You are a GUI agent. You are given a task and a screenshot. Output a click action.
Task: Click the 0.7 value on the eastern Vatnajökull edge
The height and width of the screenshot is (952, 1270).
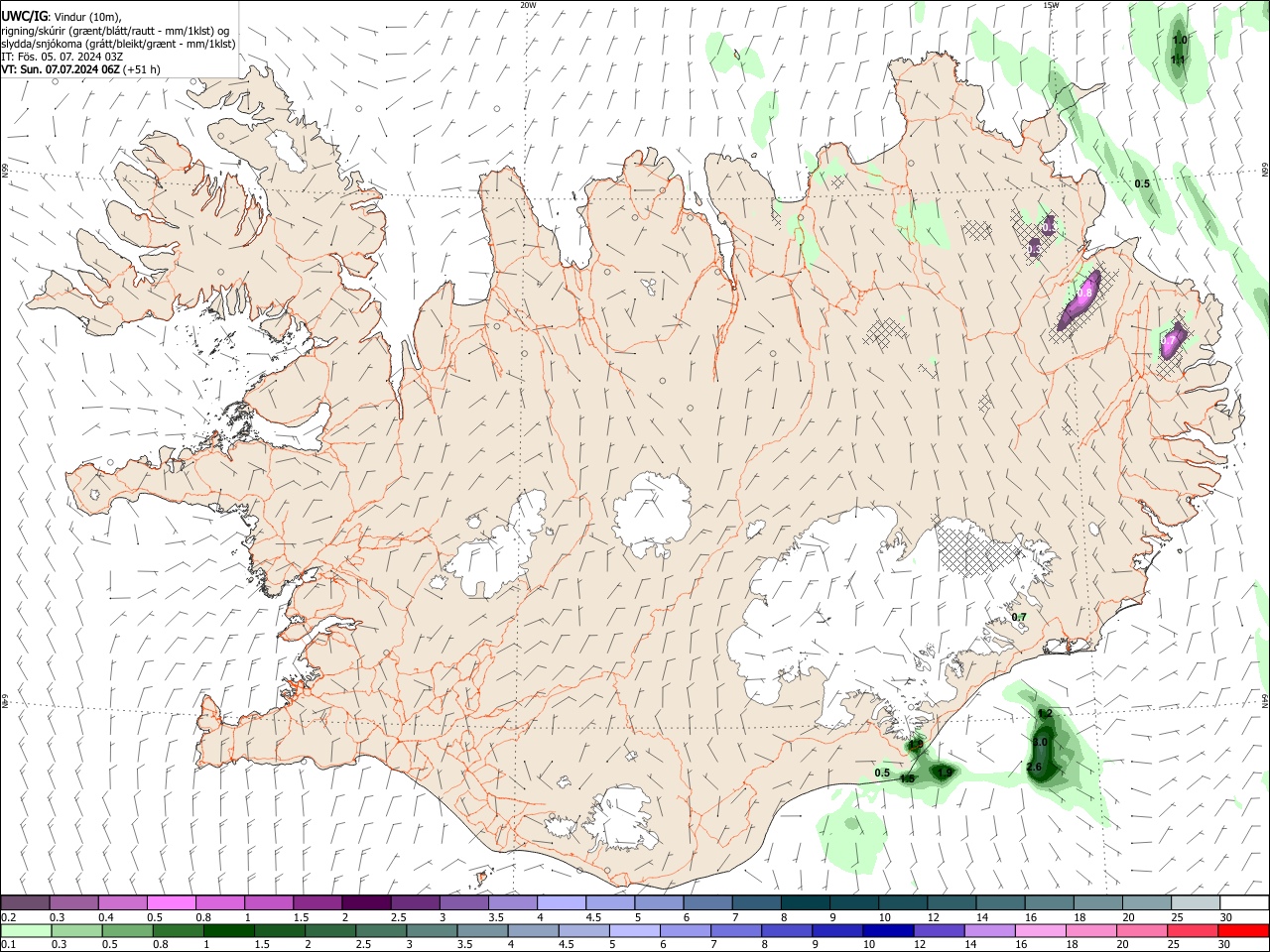1019,618
